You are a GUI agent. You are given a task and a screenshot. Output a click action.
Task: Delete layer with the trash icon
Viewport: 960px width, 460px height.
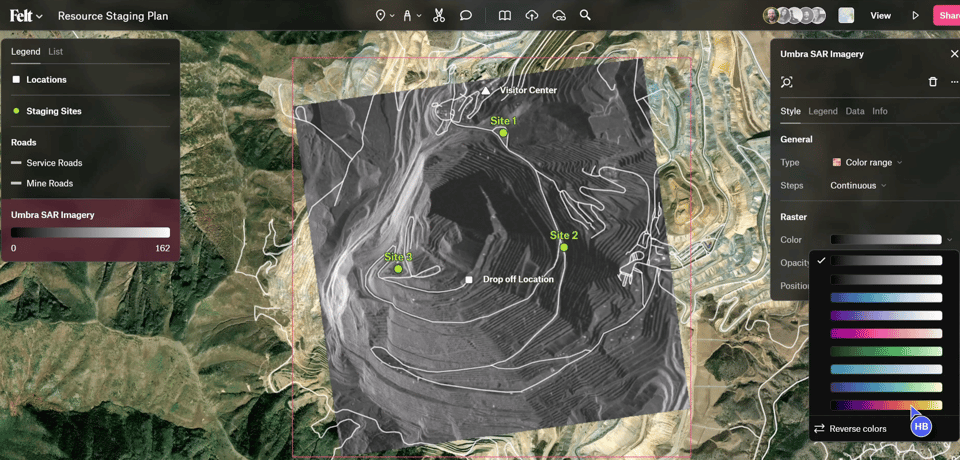click(x=932, y=82)
